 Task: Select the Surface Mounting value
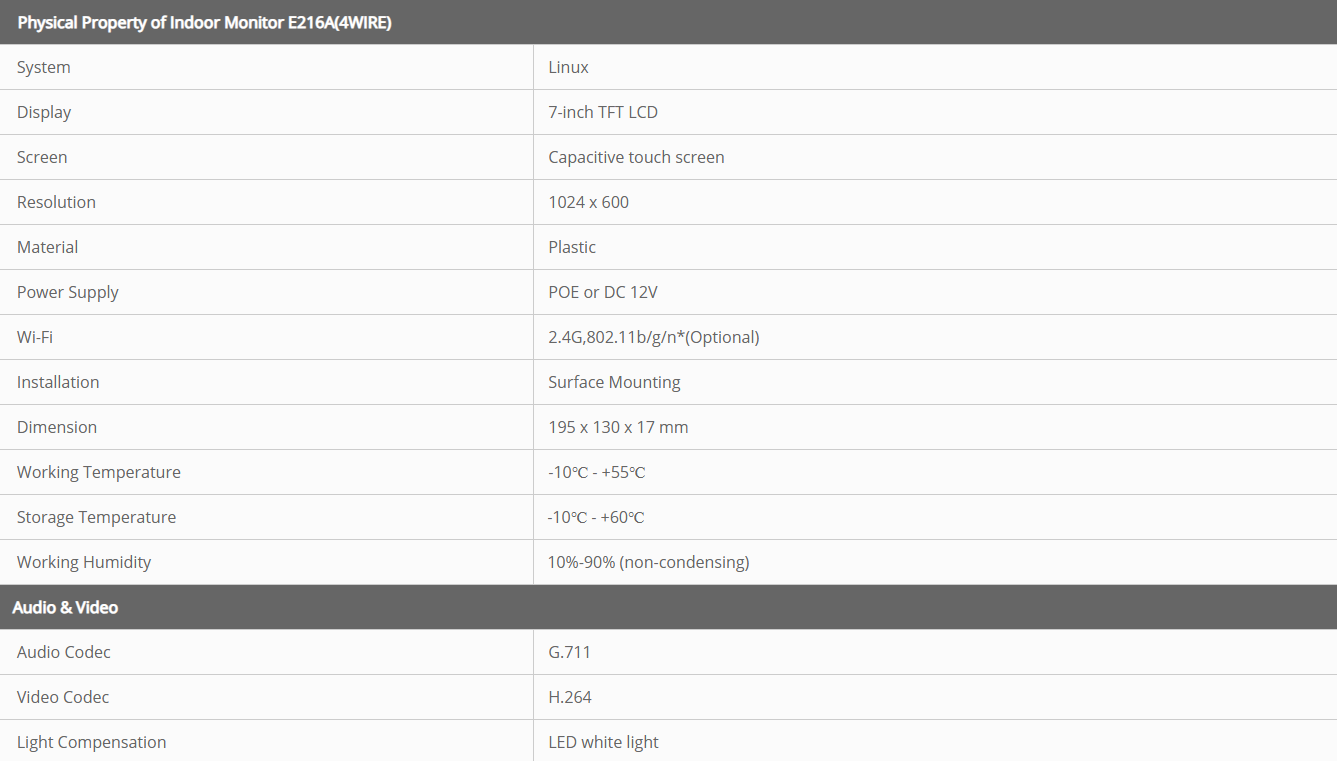pyautogui.click(x=614, y=382)
